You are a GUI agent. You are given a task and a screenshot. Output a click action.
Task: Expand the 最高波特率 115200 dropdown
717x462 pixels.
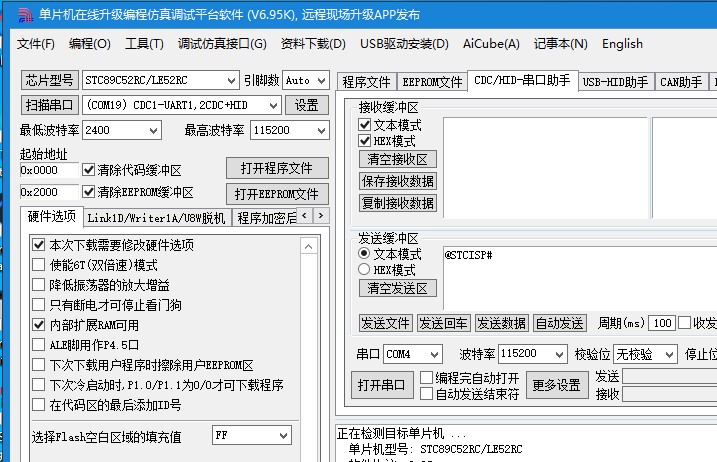(x=322, y=130)
